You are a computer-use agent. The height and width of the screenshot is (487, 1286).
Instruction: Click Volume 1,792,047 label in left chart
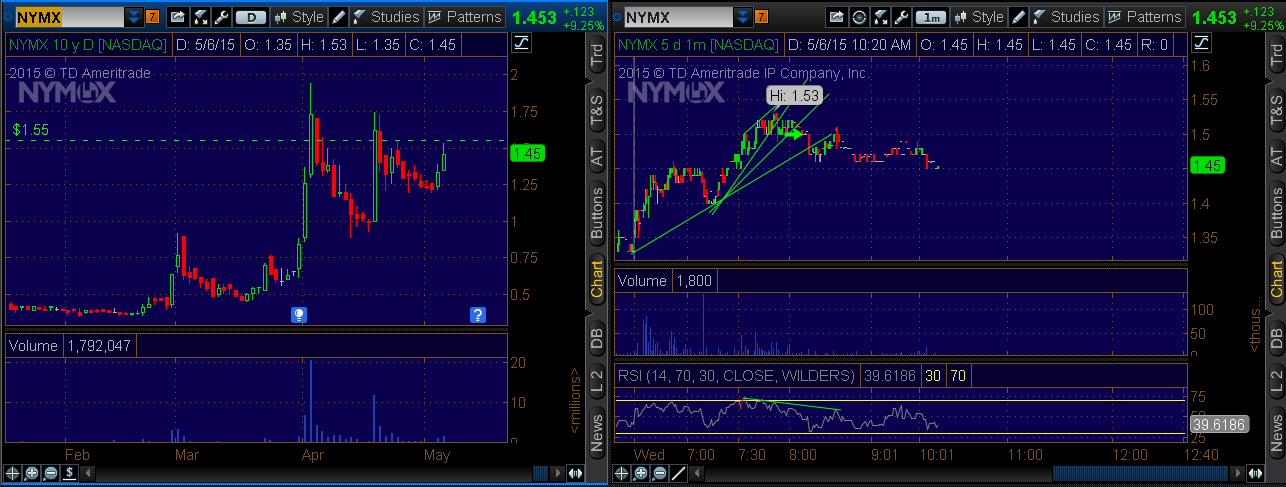[70, 345]
